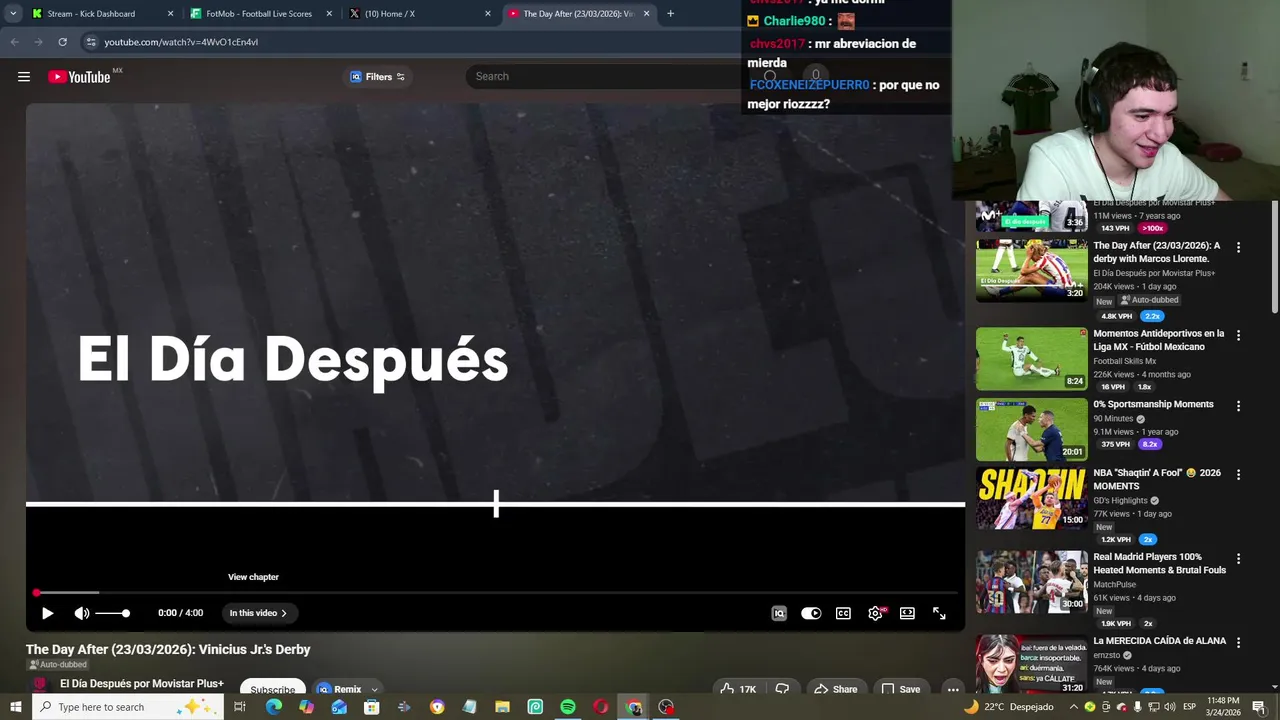Viewport: 1280px width, 720px height.
Task: Go back to the previous page
Action: 14,42
